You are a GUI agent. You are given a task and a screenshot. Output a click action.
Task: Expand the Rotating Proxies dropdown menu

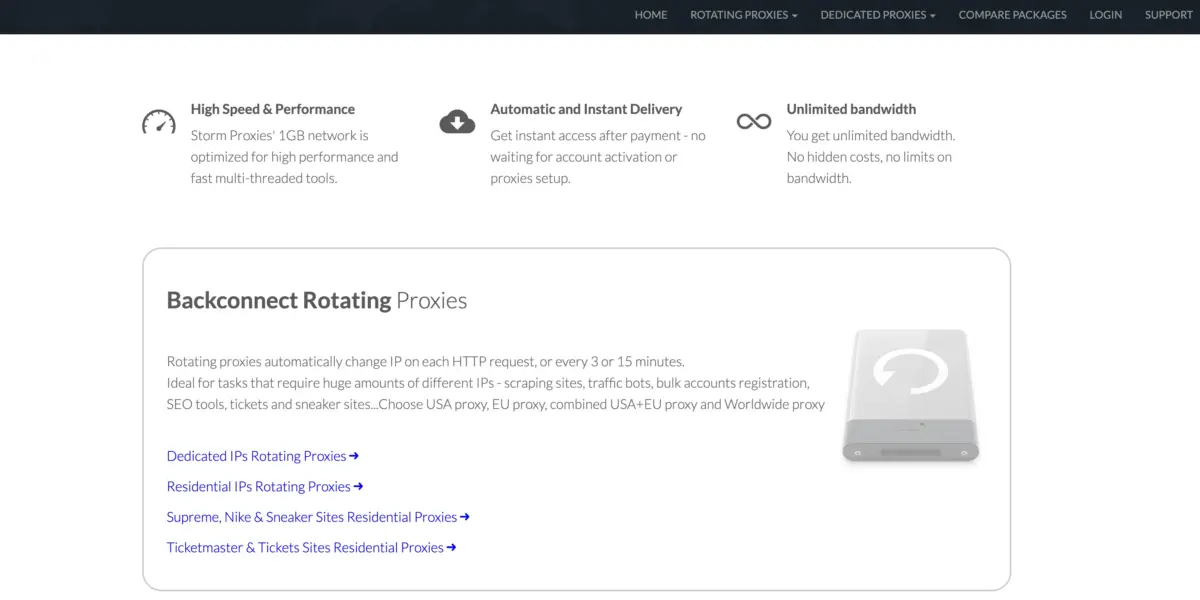click(744, 15)
